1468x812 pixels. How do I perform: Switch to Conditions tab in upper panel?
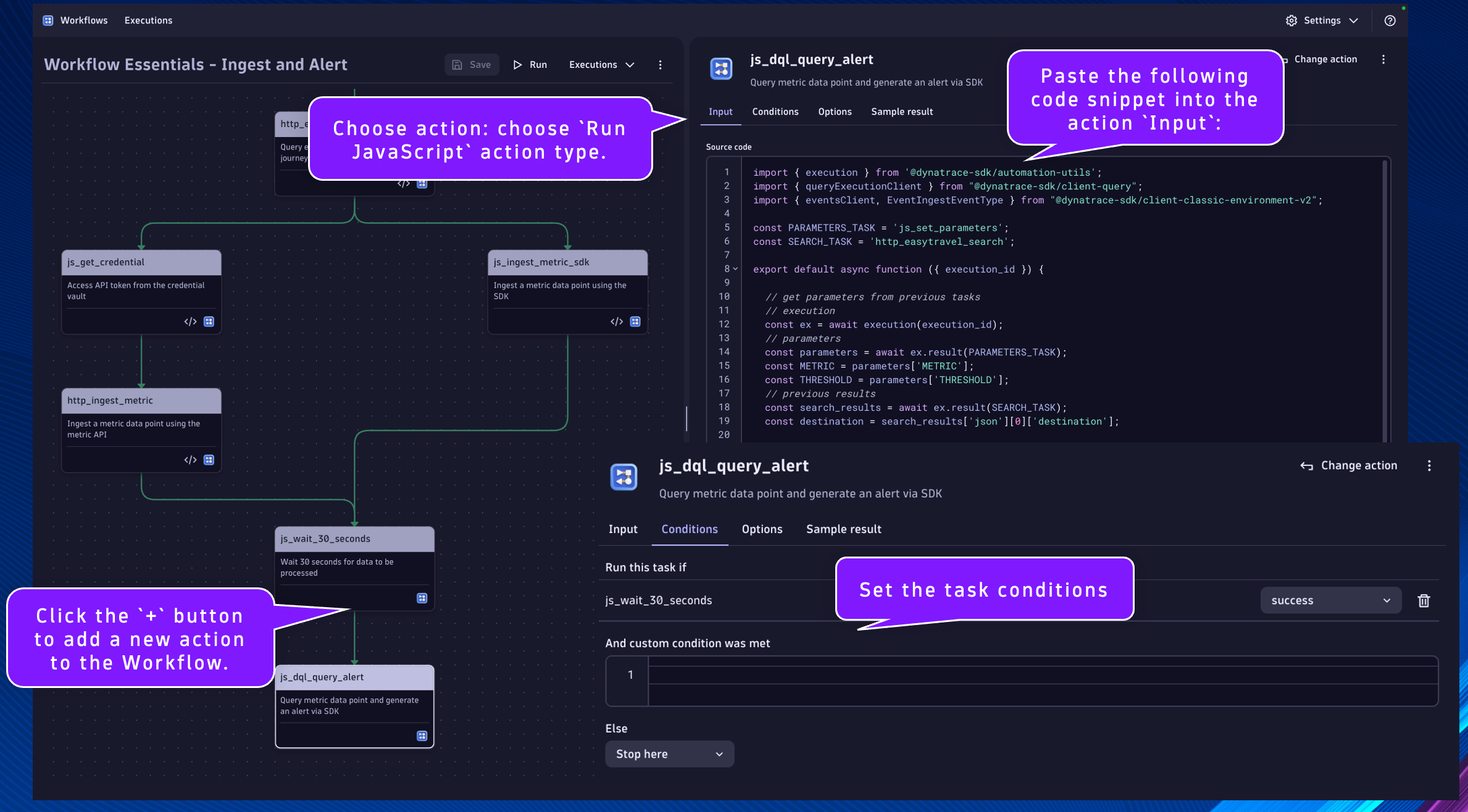click(x=775, y=112)
